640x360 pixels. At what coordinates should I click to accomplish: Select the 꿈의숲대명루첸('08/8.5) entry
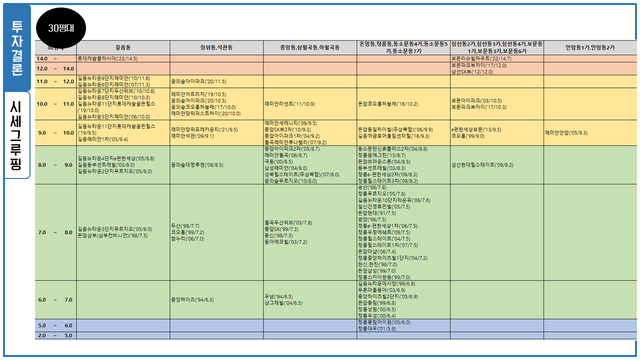197,165
